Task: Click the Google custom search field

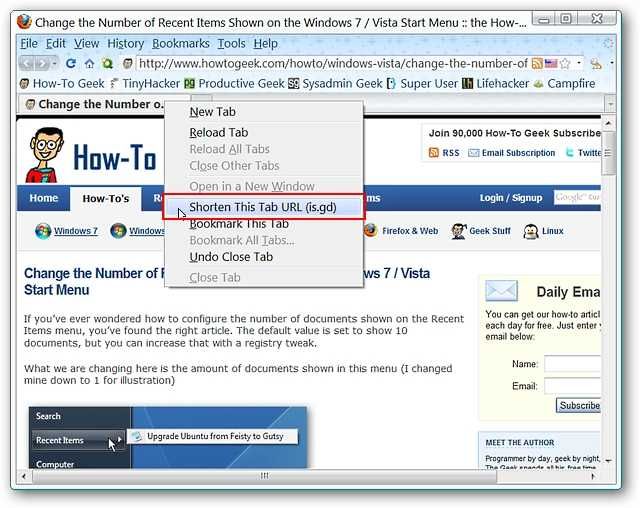Action: [577, 197]
